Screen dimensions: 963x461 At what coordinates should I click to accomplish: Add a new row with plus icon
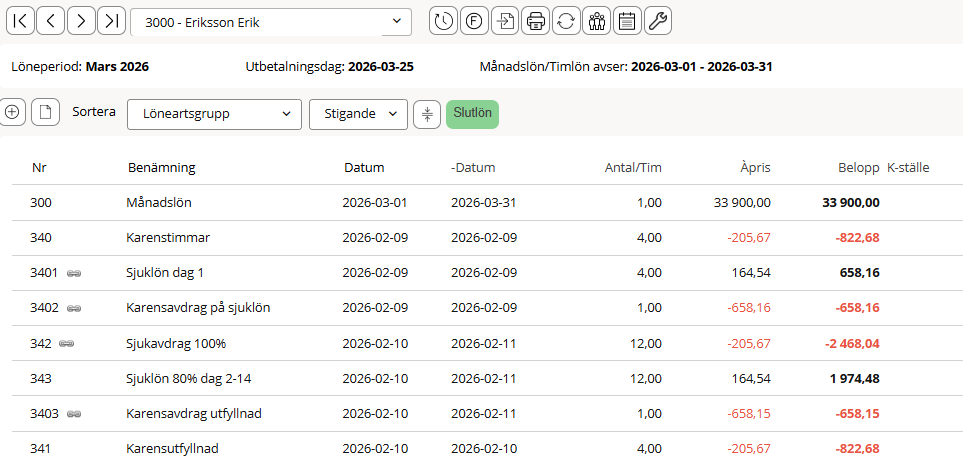tap(13, 113)
